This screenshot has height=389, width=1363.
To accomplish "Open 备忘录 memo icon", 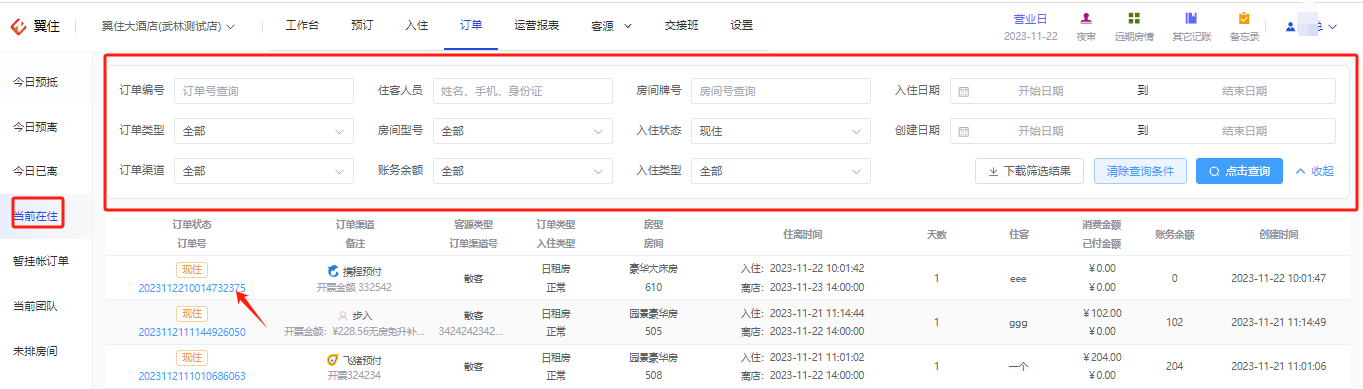I will 1244,18.
